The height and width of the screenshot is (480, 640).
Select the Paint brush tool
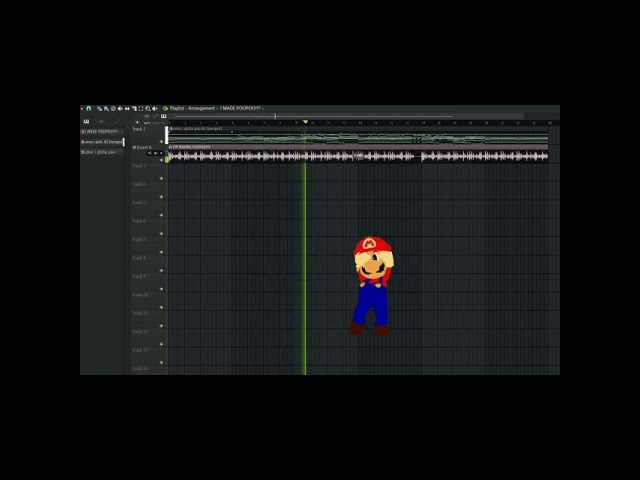click(106, 109)
